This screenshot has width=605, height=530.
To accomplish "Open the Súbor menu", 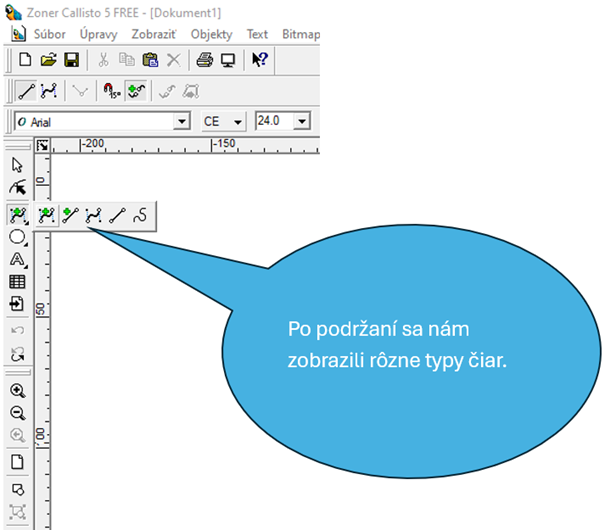I will [x=50, y=34].
